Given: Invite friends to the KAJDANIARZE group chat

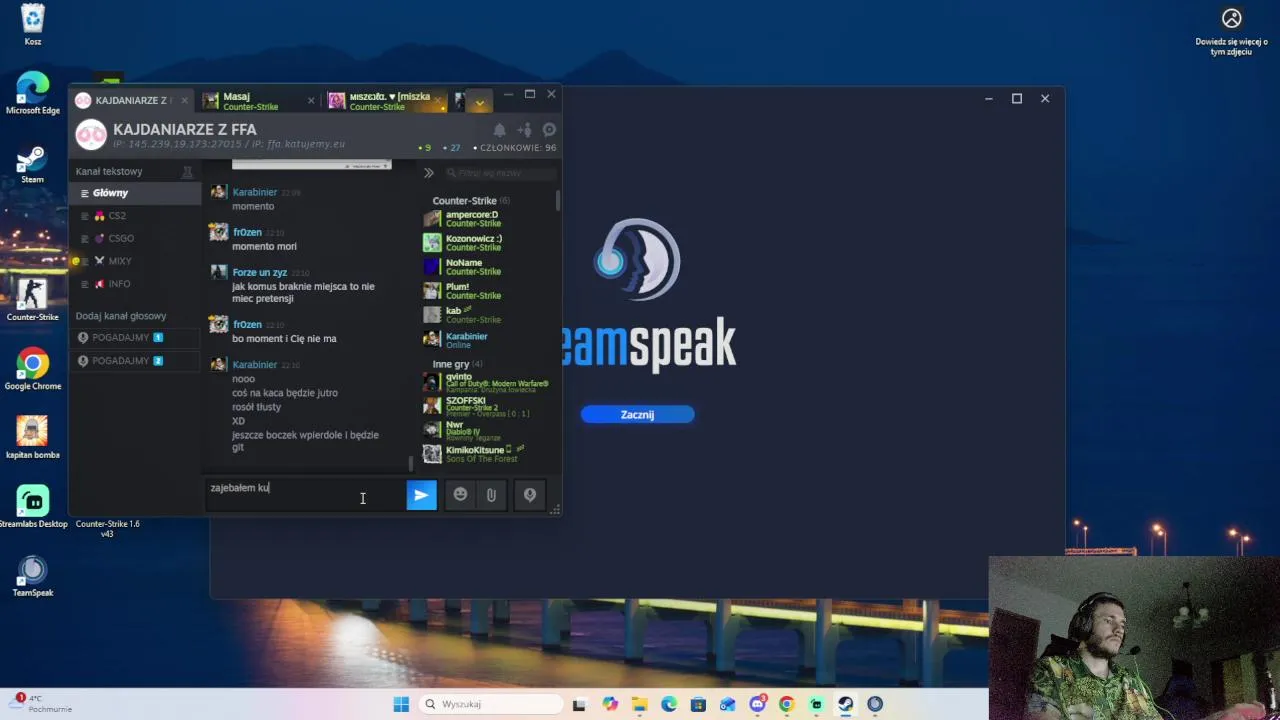Looking at the screenshot, I should point(524,130).
